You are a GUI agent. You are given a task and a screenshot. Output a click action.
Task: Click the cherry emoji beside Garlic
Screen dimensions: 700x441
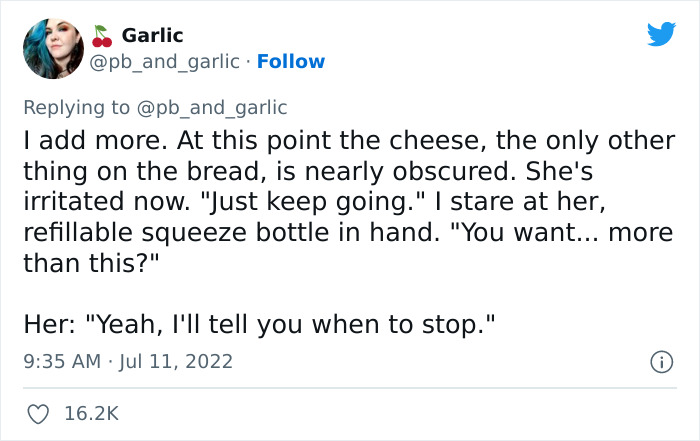pyautogui.click(x=101, y=36)
